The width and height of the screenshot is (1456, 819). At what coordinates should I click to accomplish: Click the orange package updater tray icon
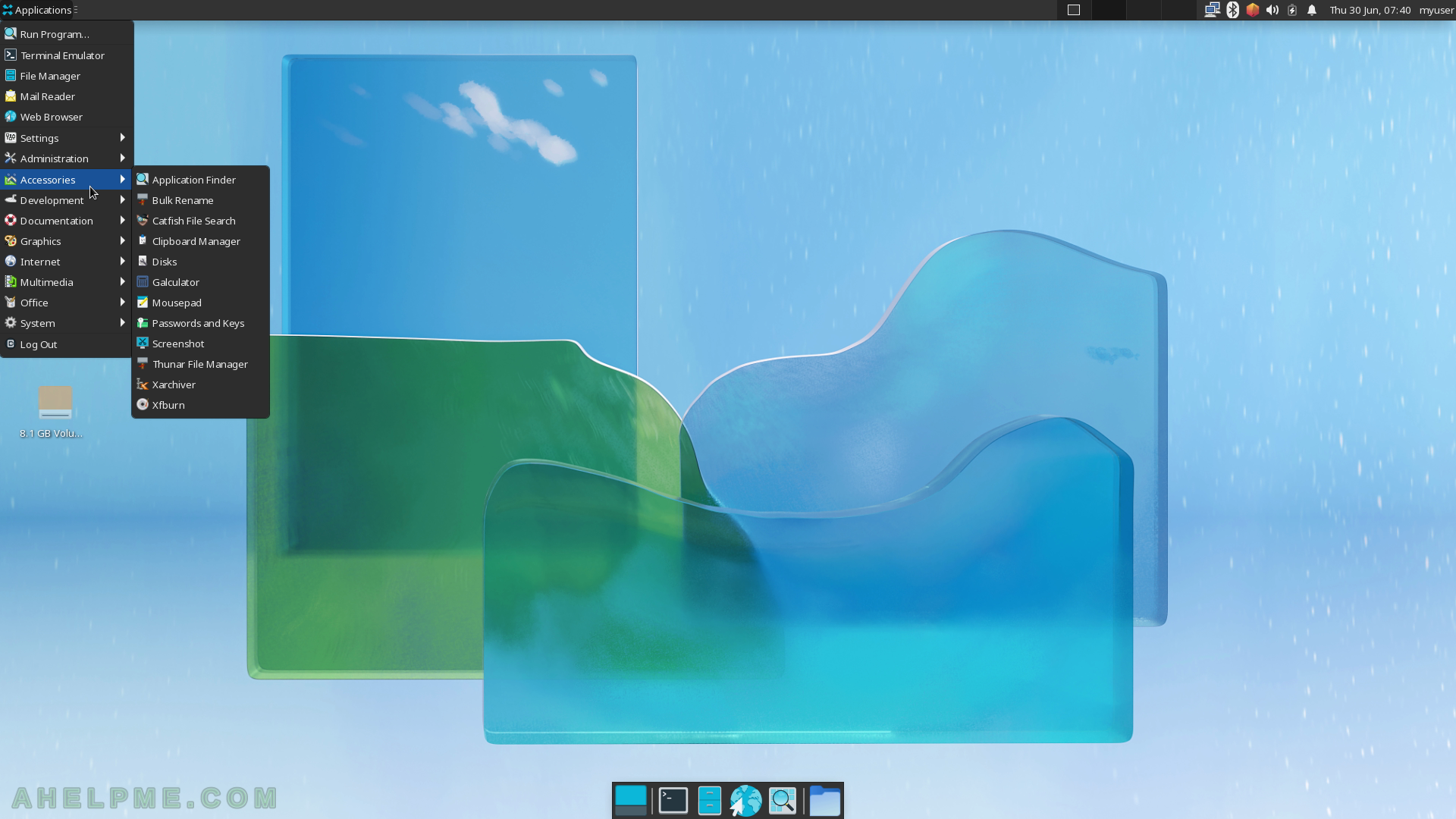point(1253,10)
